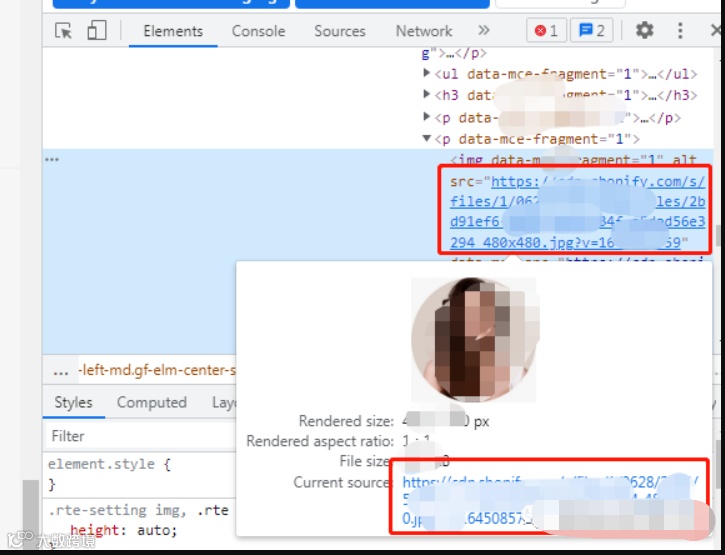
Task: Click the .rte-setting img selector
Action: coord(118,510)
